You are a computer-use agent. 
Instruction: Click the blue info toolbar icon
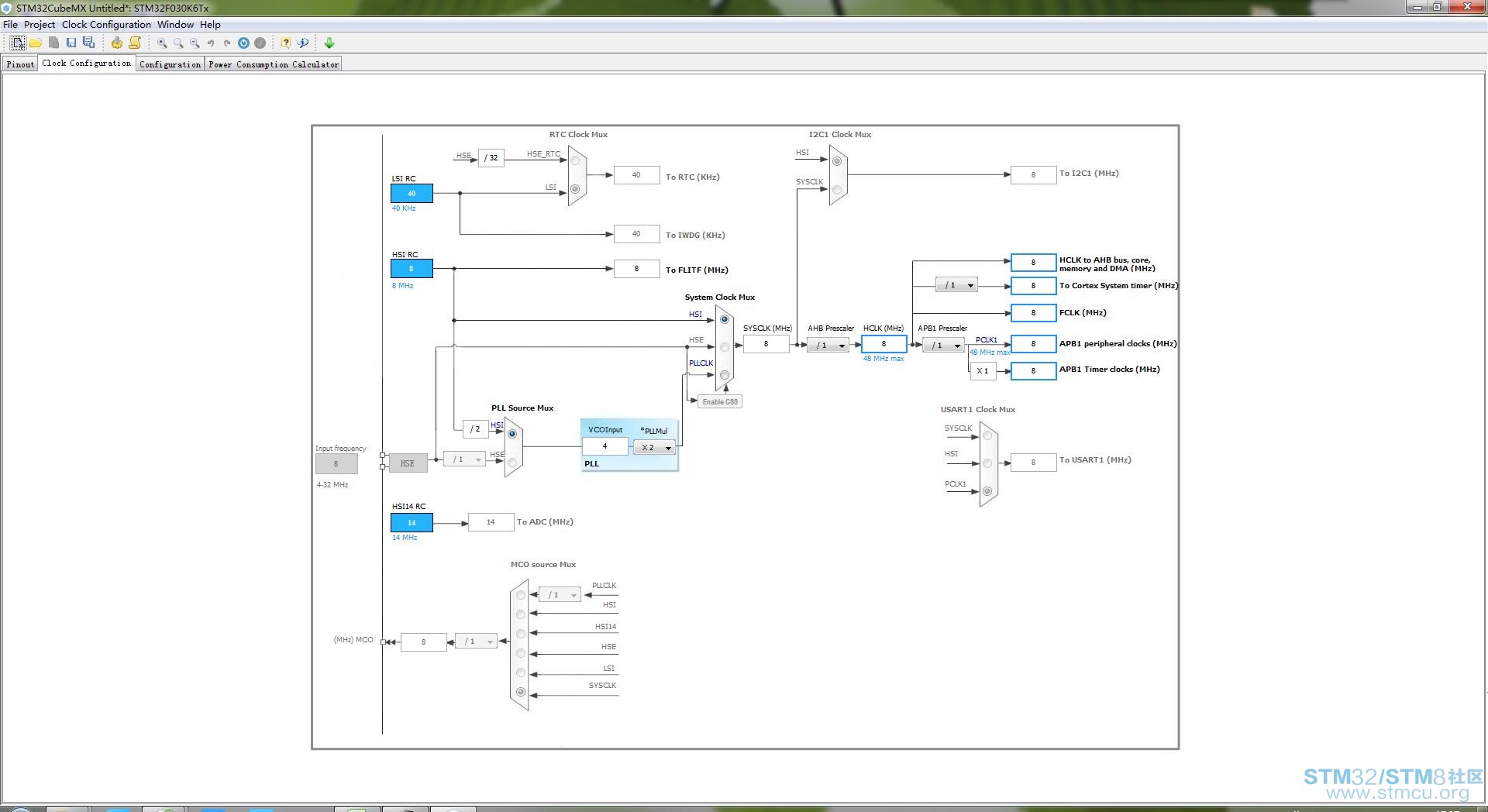click(x=303, y=43)
